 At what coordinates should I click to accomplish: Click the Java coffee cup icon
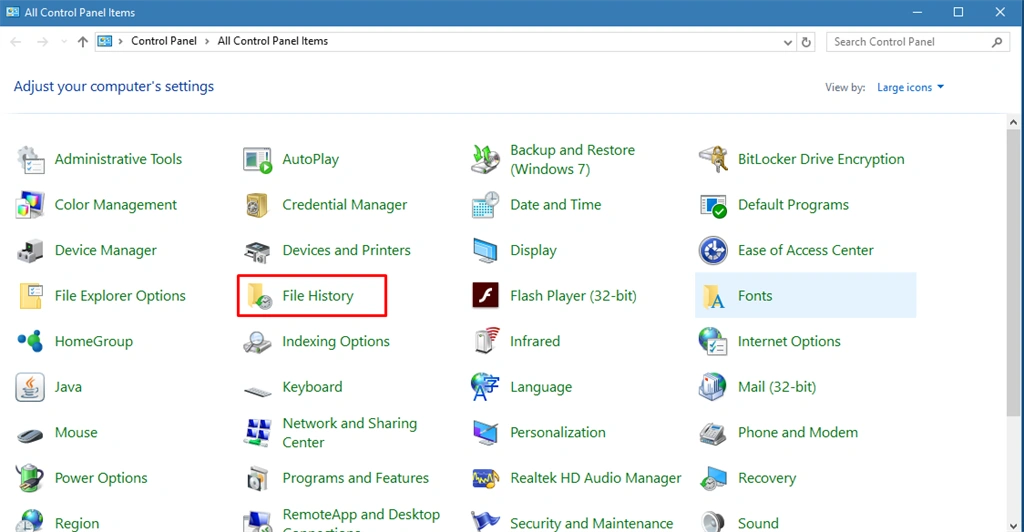pyautogui.click(x=30, y=387)
